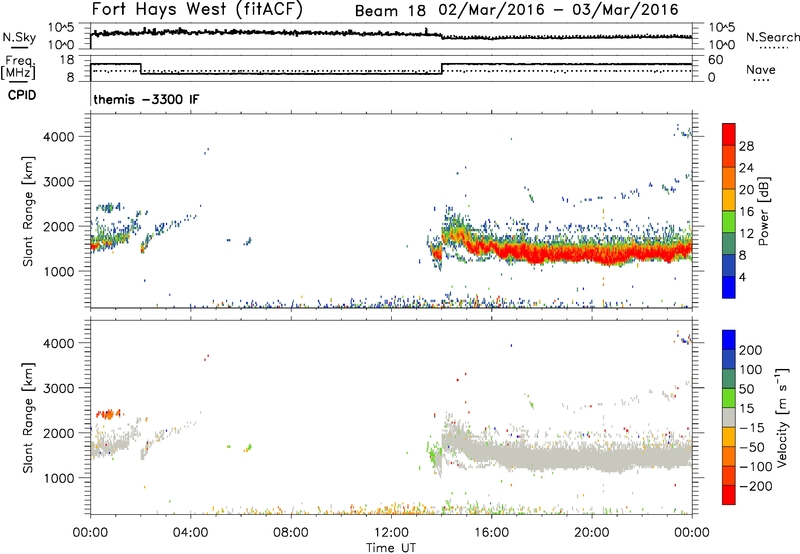Click the 'N.Search' legend label

(772, 37)
